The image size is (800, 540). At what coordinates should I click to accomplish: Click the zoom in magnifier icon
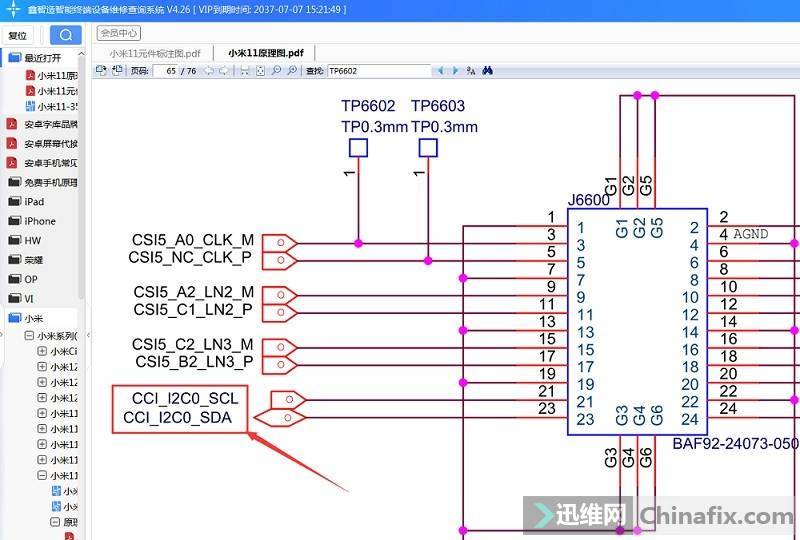click(x=276, y=71)
